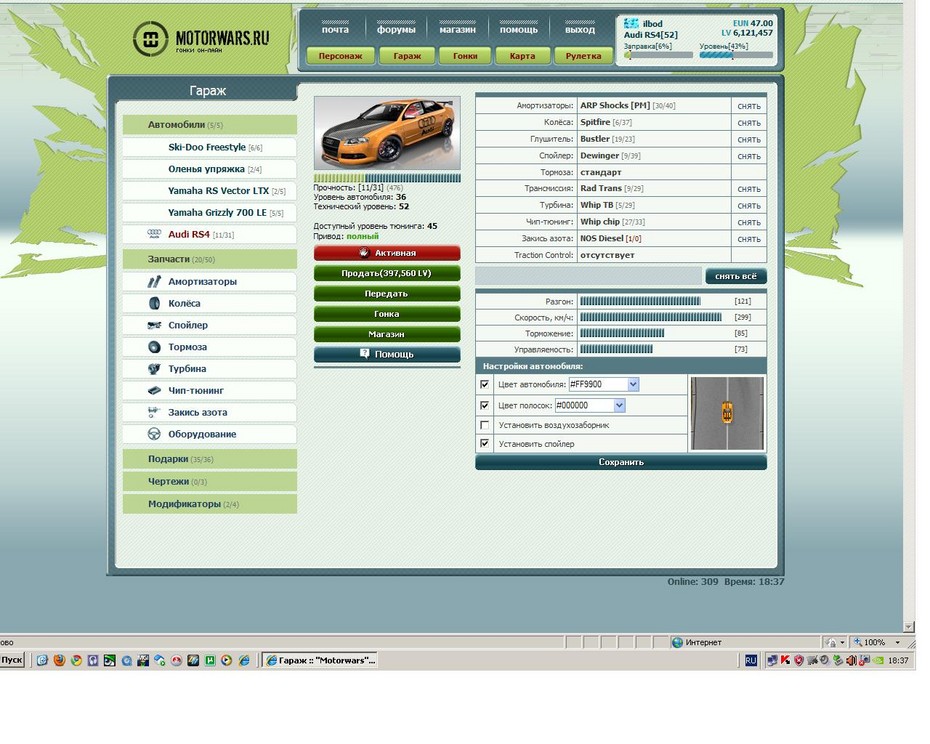Open the Карта tab
This screenshot has height=744, width=930.
(x=522, y=56)
